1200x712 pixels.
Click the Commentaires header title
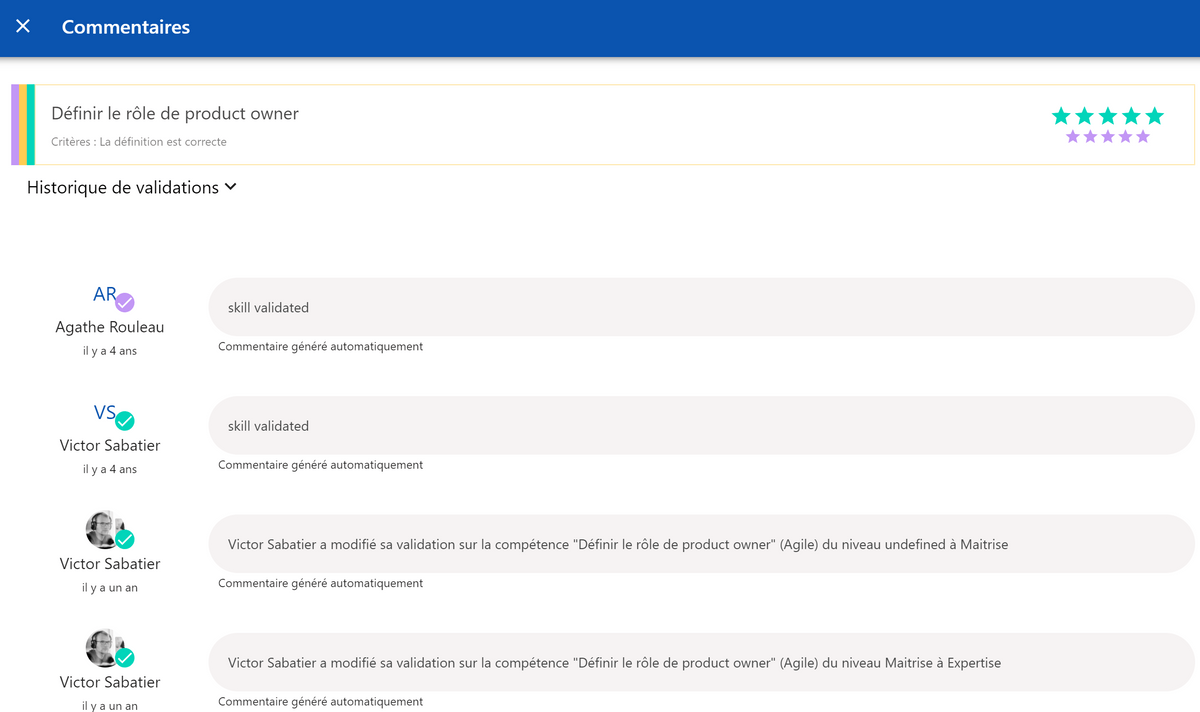pos(126,27)
